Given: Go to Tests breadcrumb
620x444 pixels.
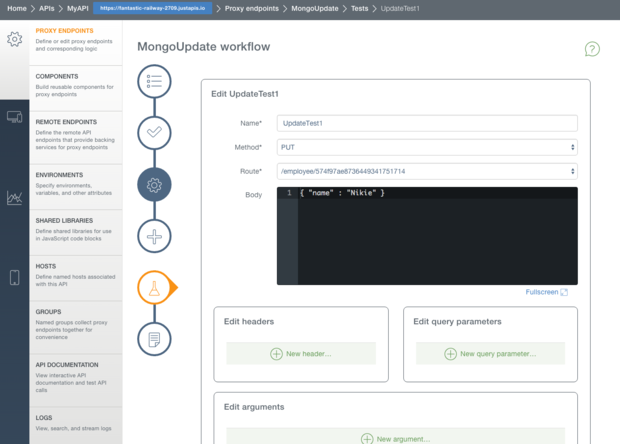Looking at the screenshot, I should click(359, 8).
